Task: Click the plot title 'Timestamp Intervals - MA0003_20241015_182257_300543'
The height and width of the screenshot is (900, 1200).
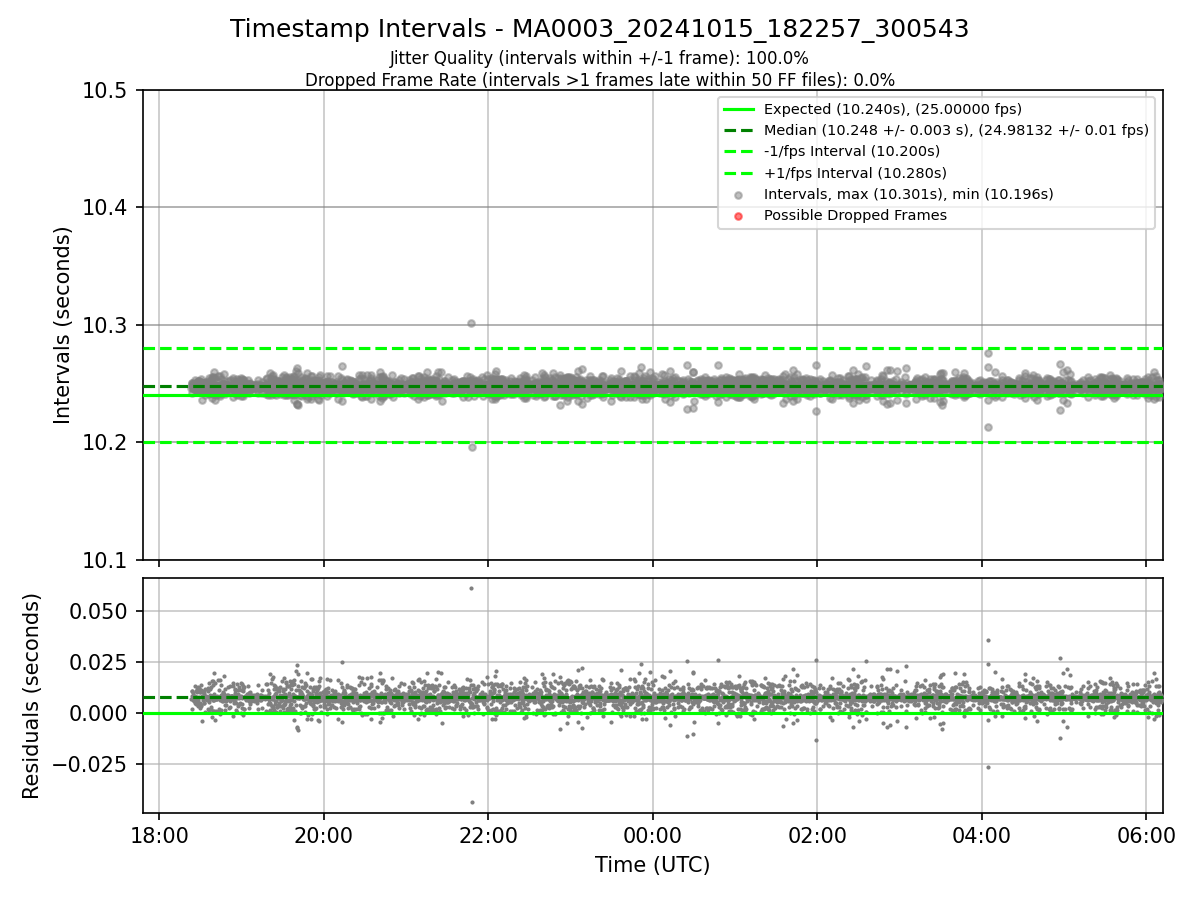Action: [599, 29]
